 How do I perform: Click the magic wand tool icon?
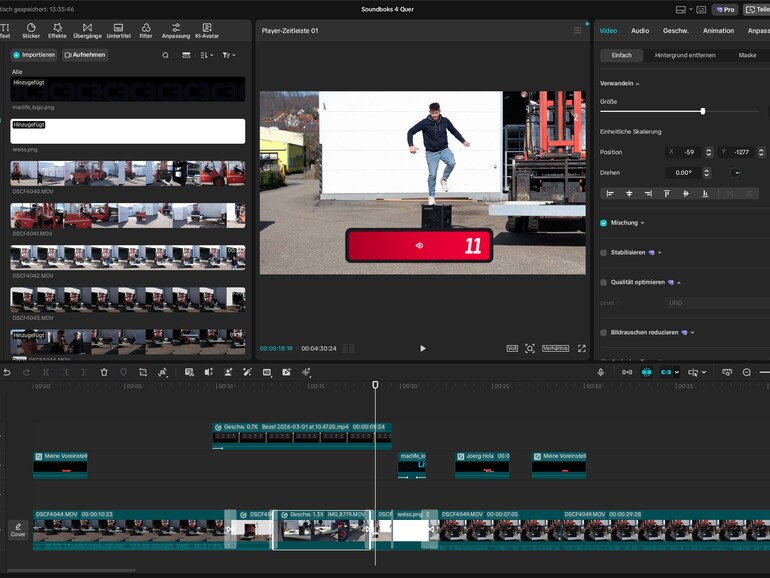247,372
